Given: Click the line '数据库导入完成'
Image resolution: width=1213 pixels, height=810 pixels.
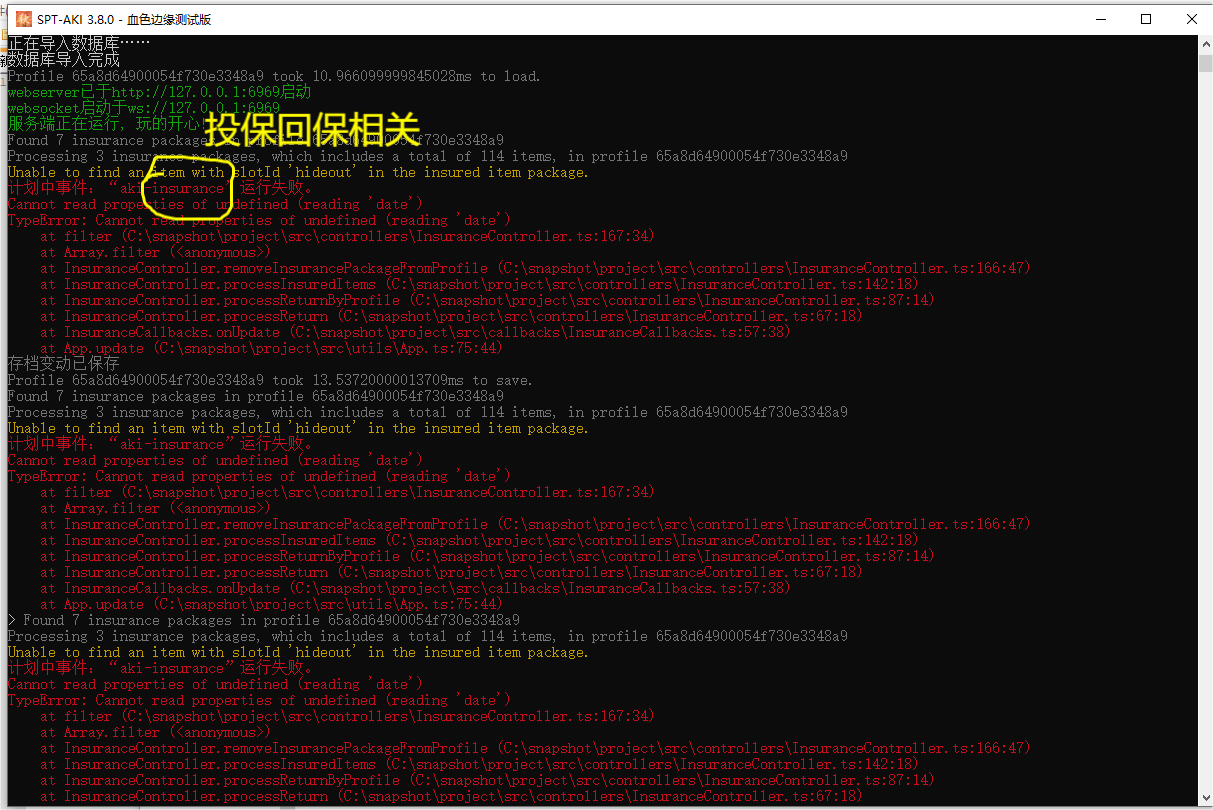Looking at the screenshot, I should click(64, 60).
